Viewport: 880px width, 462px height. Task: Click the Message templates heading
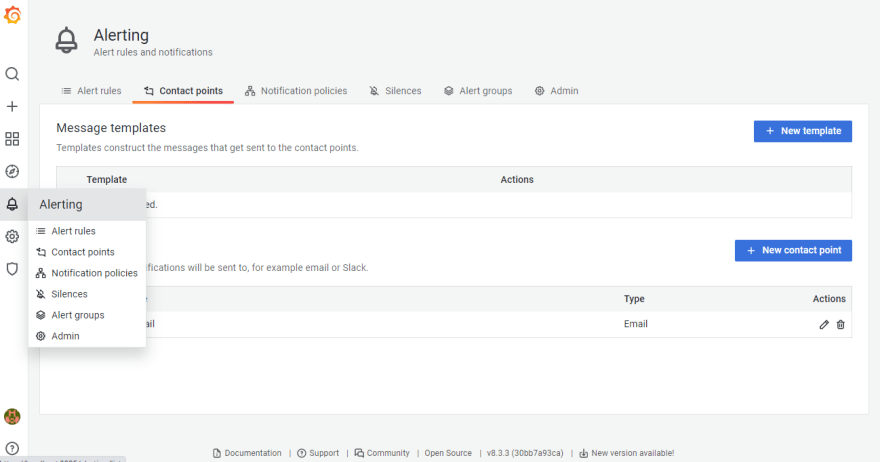(x=111, y=128)
